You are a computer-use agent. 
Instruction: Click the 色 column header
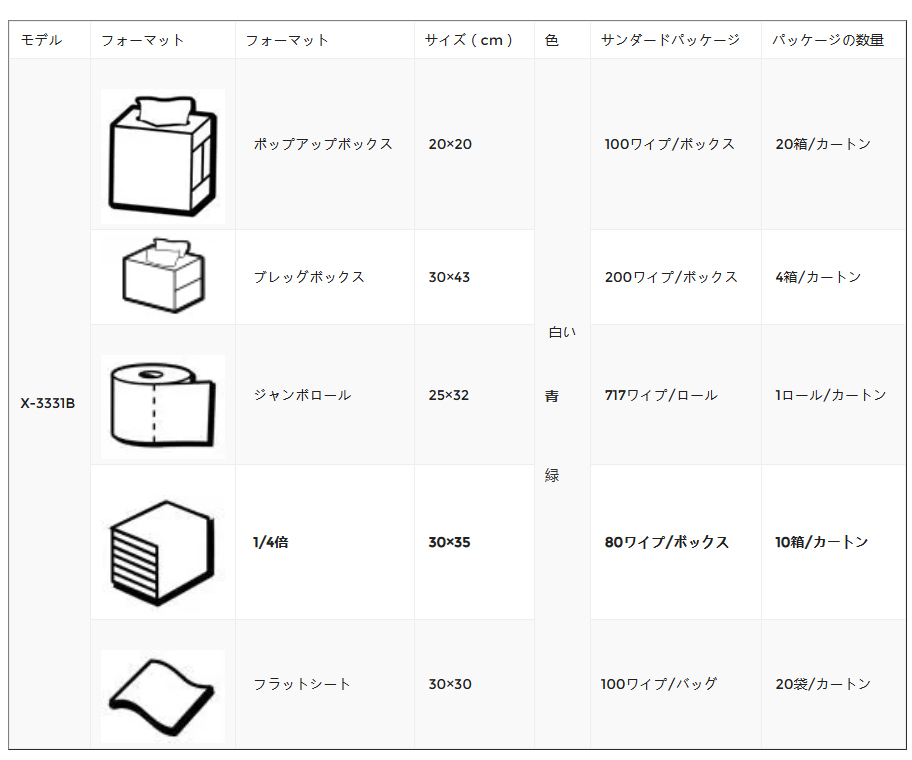pos(551,40)
